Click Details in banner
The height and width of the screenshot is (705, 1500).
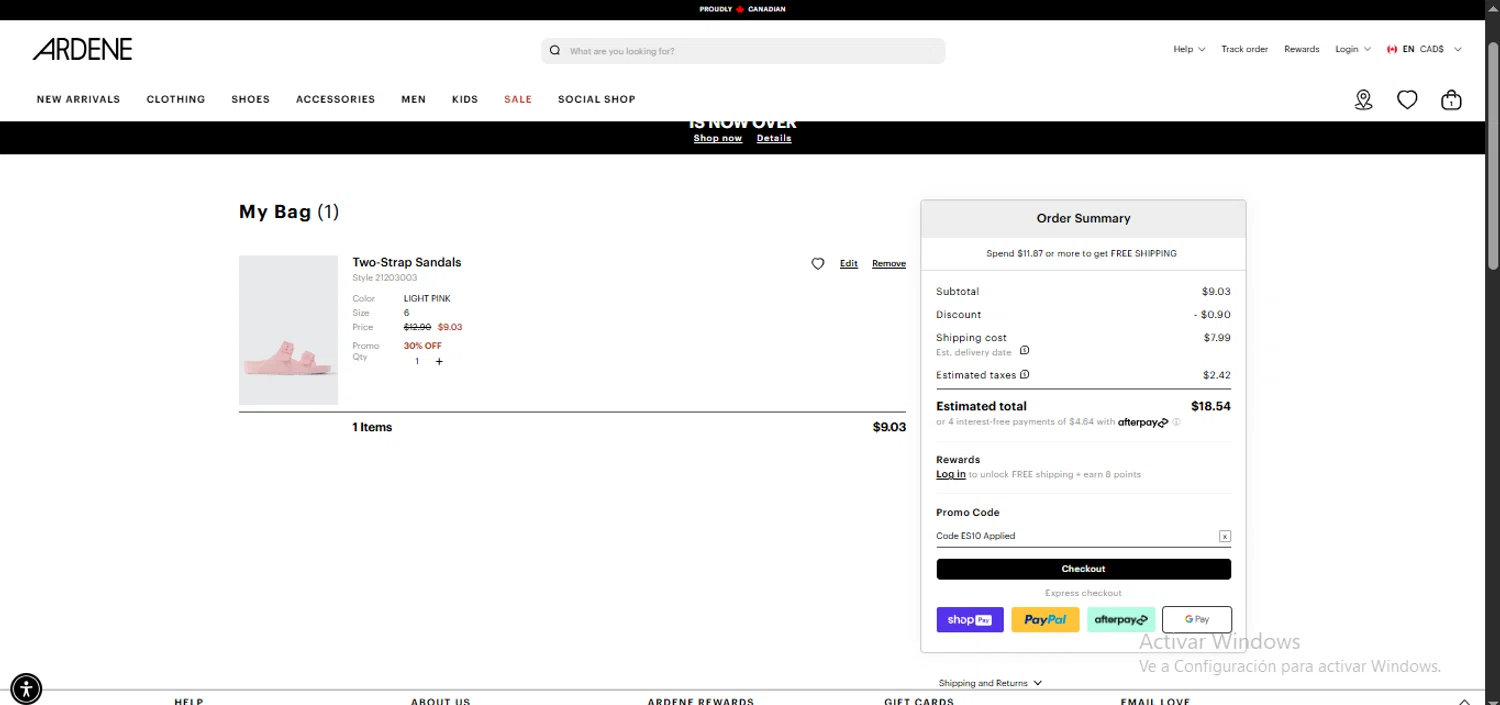[774, 138]
